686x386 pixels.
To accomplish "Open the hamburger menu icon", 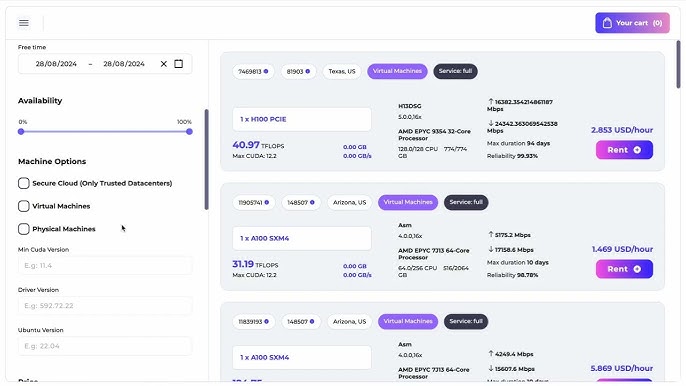I will click(24, 23).
